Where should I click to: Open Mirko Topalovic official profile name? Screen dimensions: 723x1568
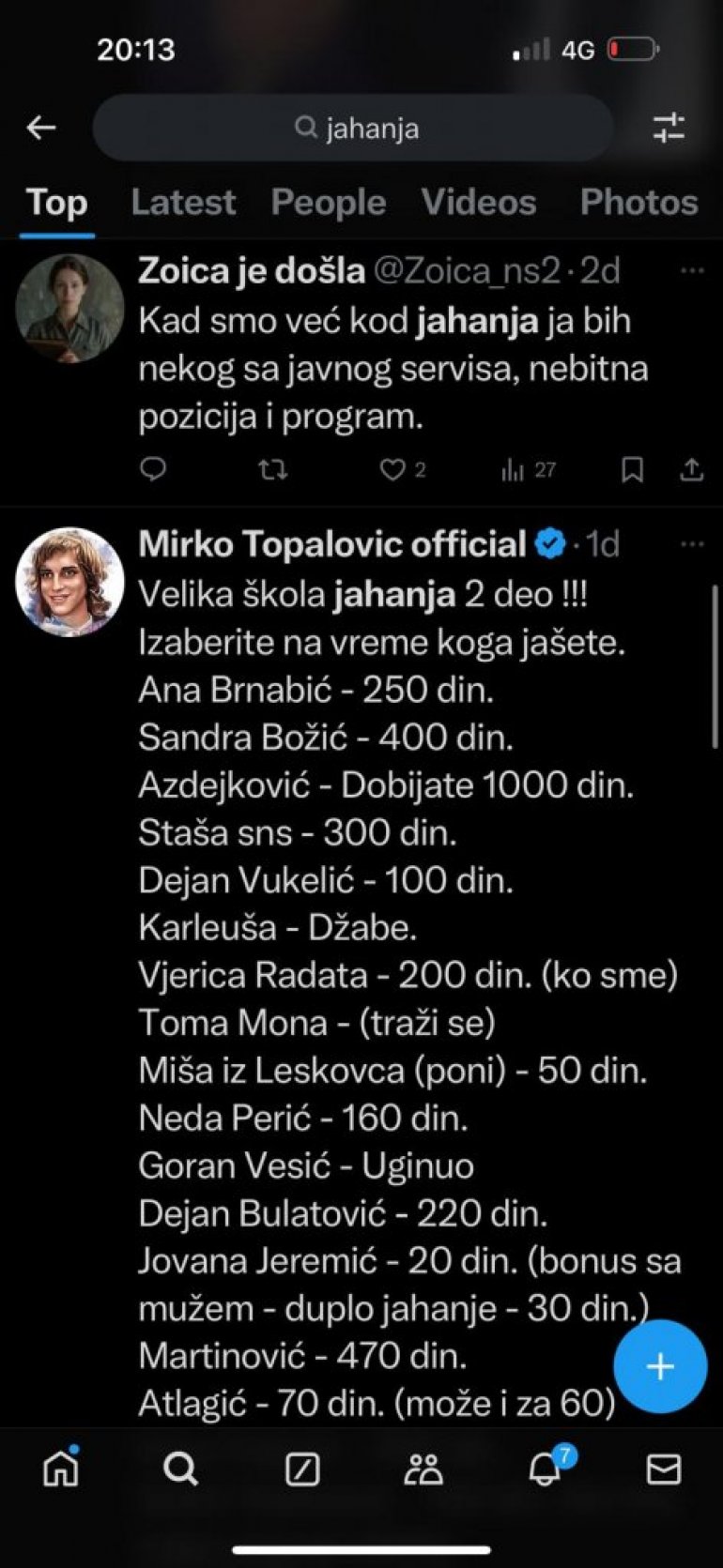pos(332,544)
